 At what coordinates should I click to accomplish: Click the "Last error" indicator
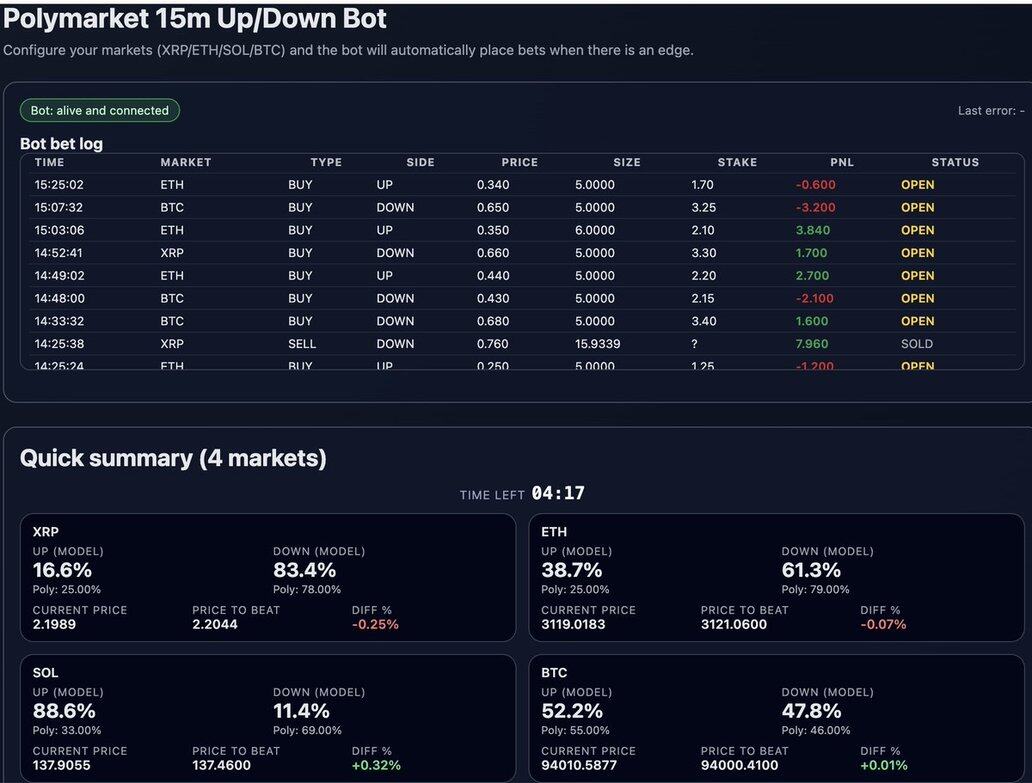click(x=990, y=111)
